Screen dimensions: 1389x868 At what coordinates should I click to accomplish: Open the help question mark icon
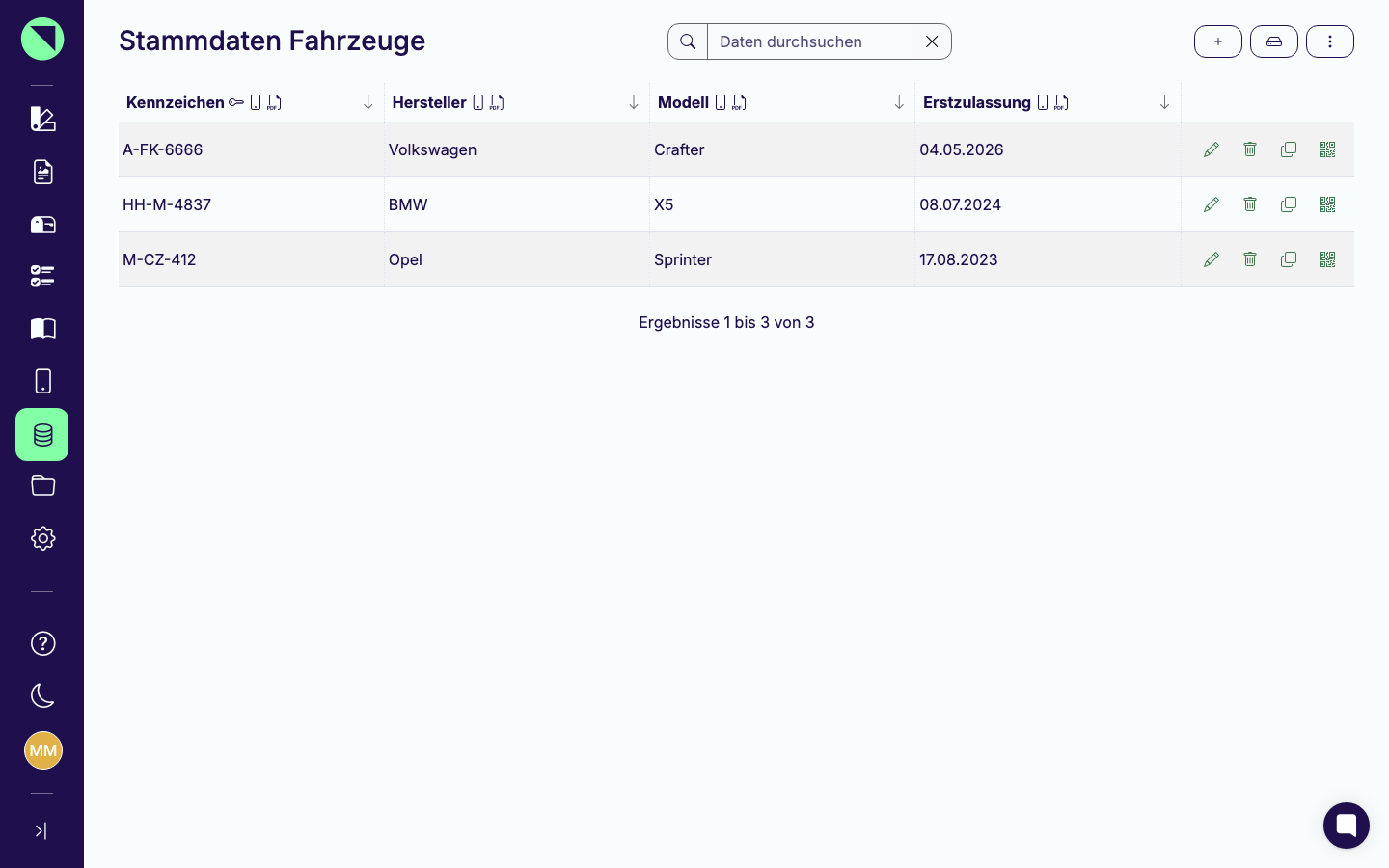coord(42,643)
